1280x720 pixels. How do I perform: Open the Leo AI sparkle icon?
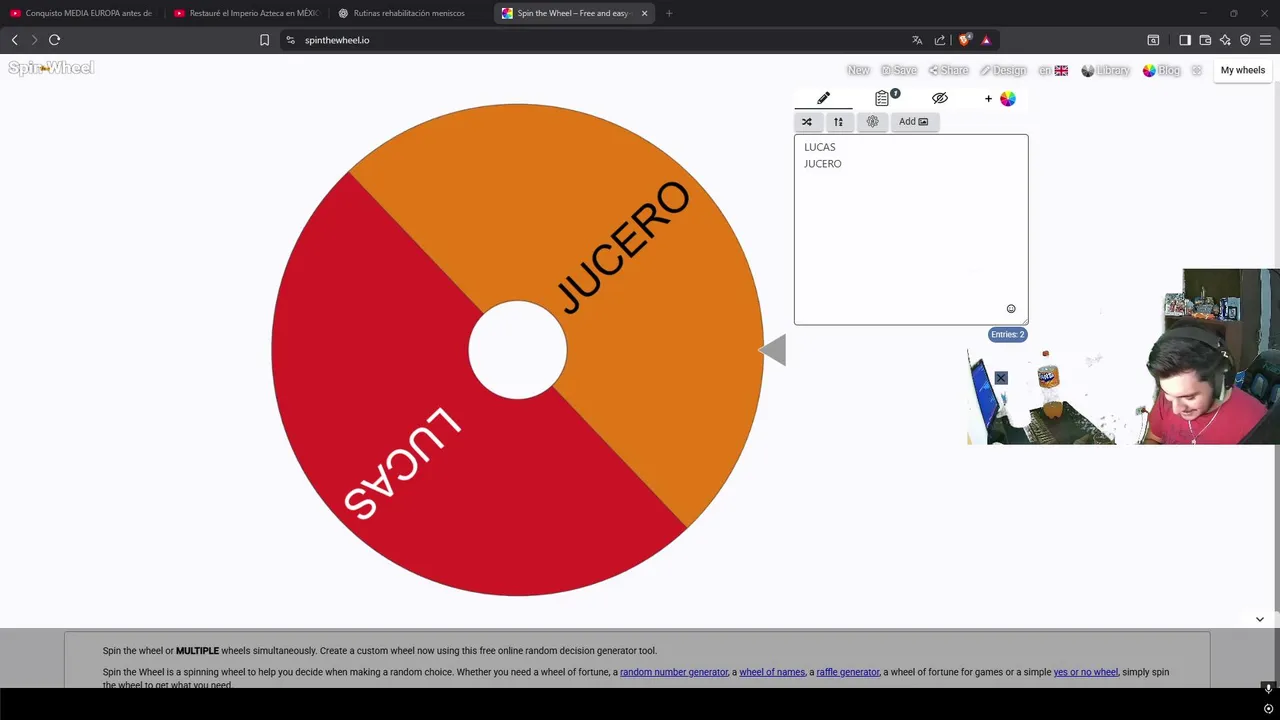point(1225,40)
